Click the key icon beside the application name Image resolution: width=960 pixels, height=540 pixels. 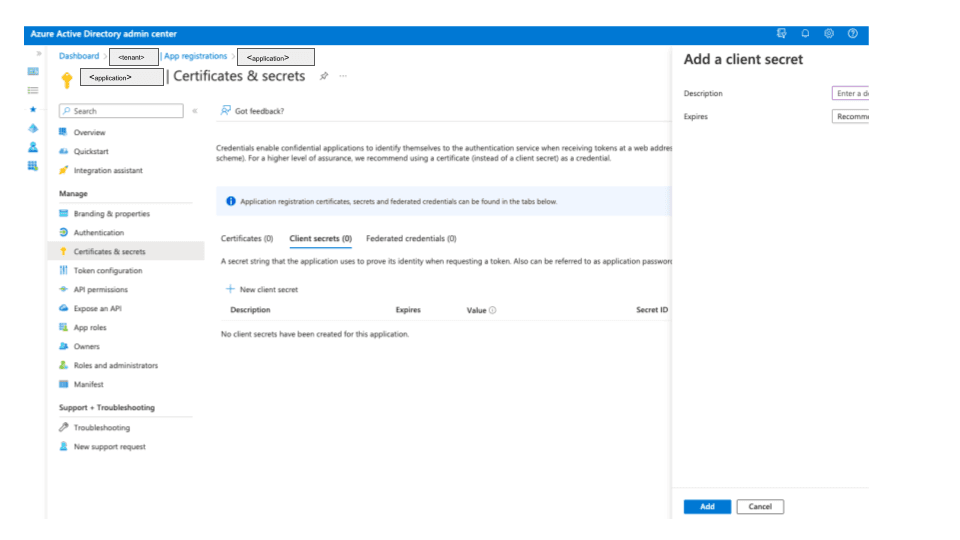pos(67,79)
